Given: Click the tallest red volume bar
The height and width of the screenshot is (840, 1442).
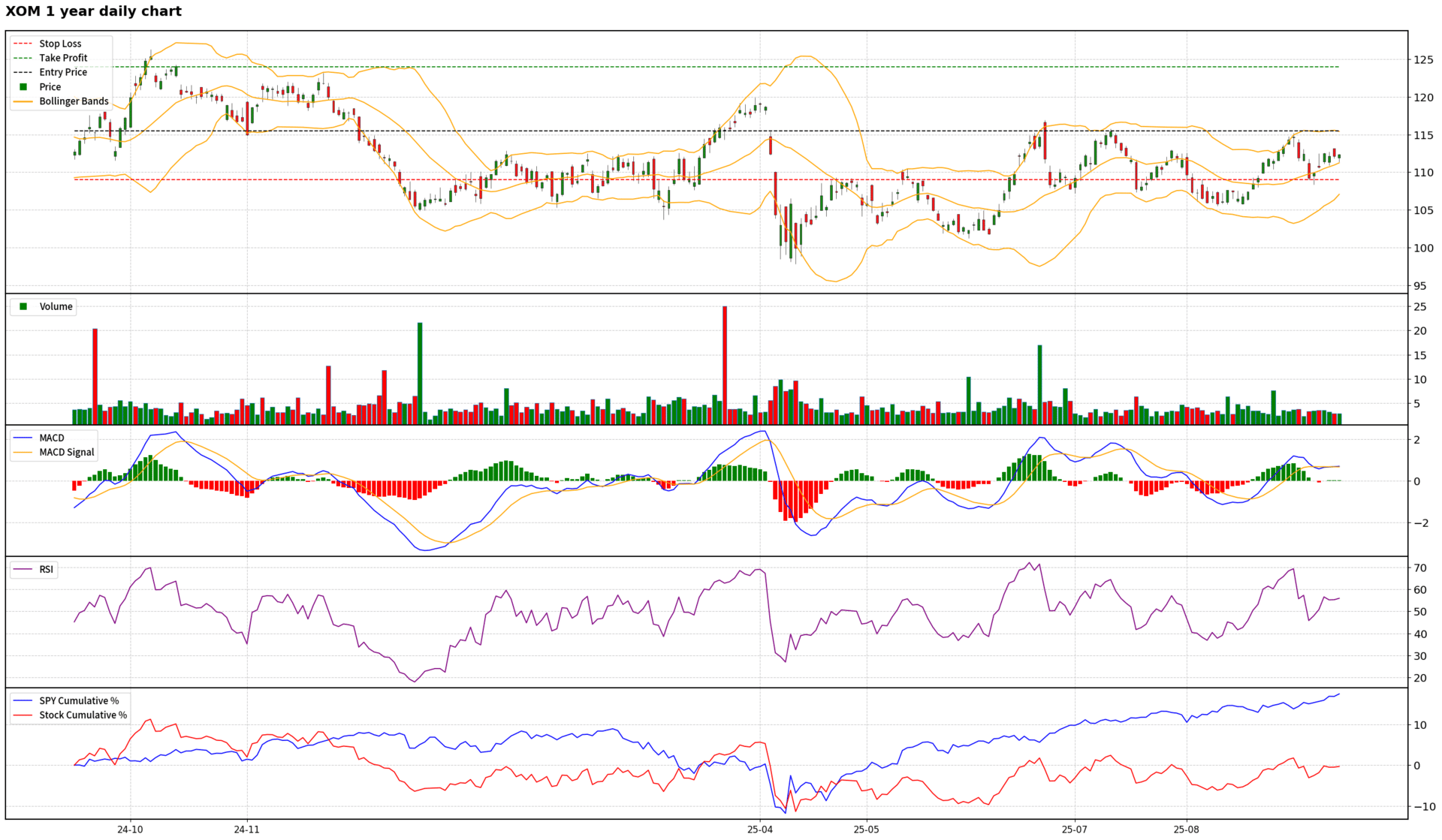Looking at the screenshot, I should 725,365.
